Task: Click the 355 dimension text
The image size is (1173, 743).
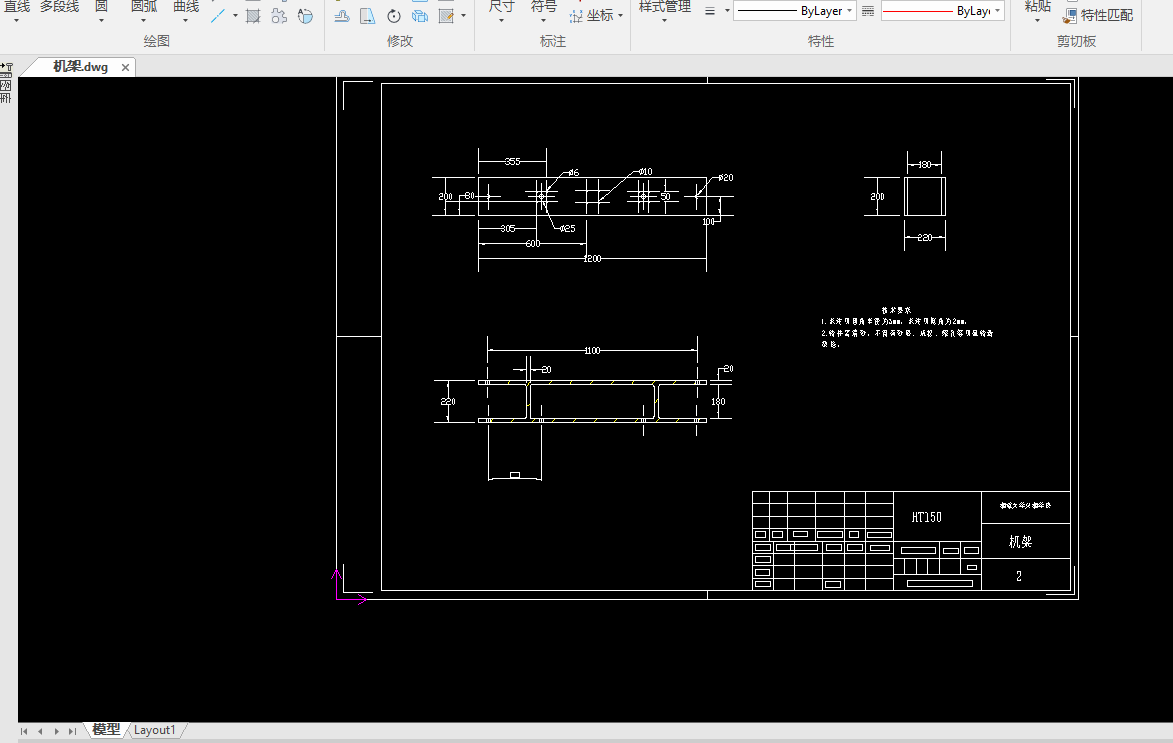Action: 512,162
